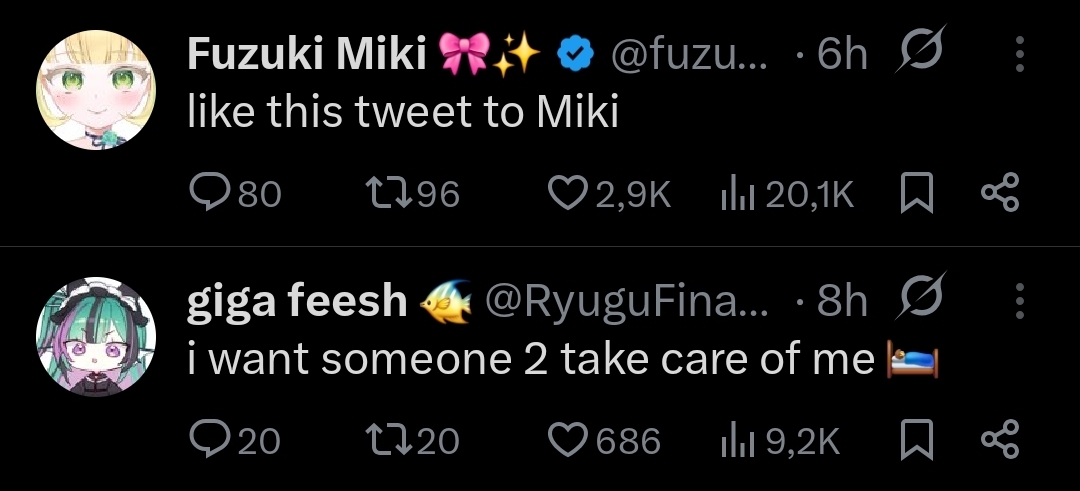Reply to giga feesh's tweet

(x=209, y=439)
